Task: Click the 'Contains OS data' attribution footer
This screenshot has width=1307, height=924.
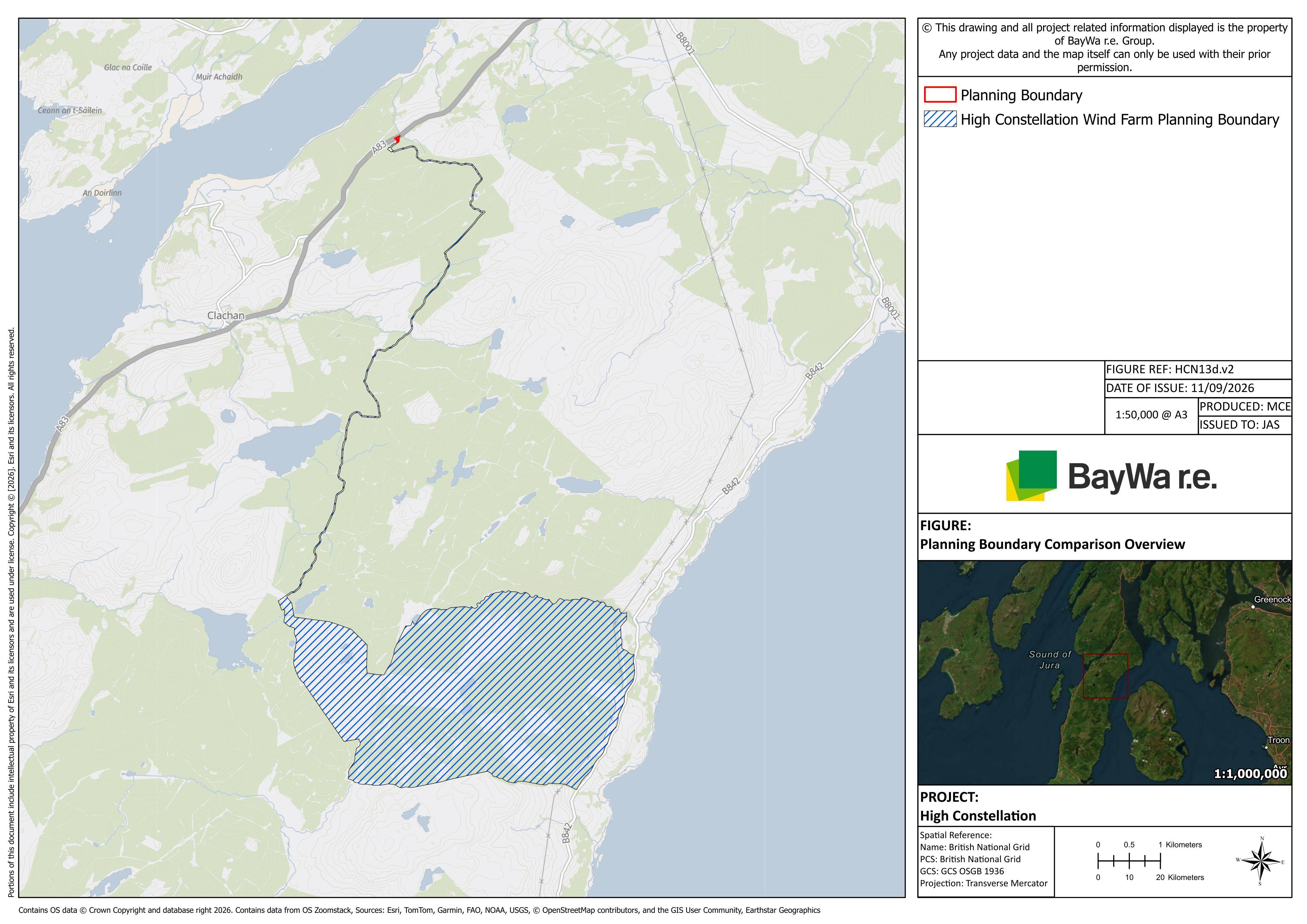Action: click(x=419, y=910)
